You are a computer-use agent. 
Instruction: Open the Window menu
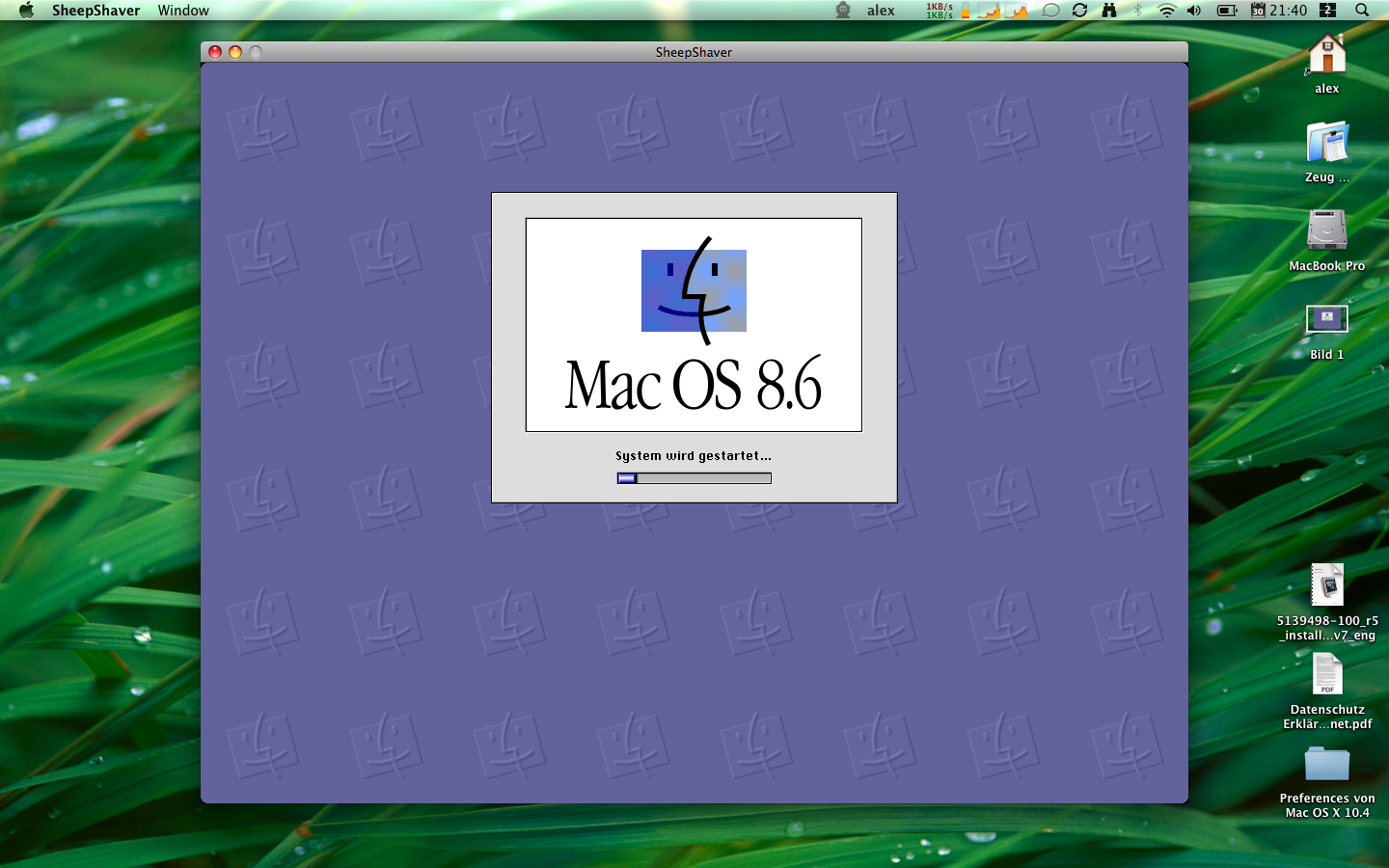pyautogui.click(x=183, y=11)
